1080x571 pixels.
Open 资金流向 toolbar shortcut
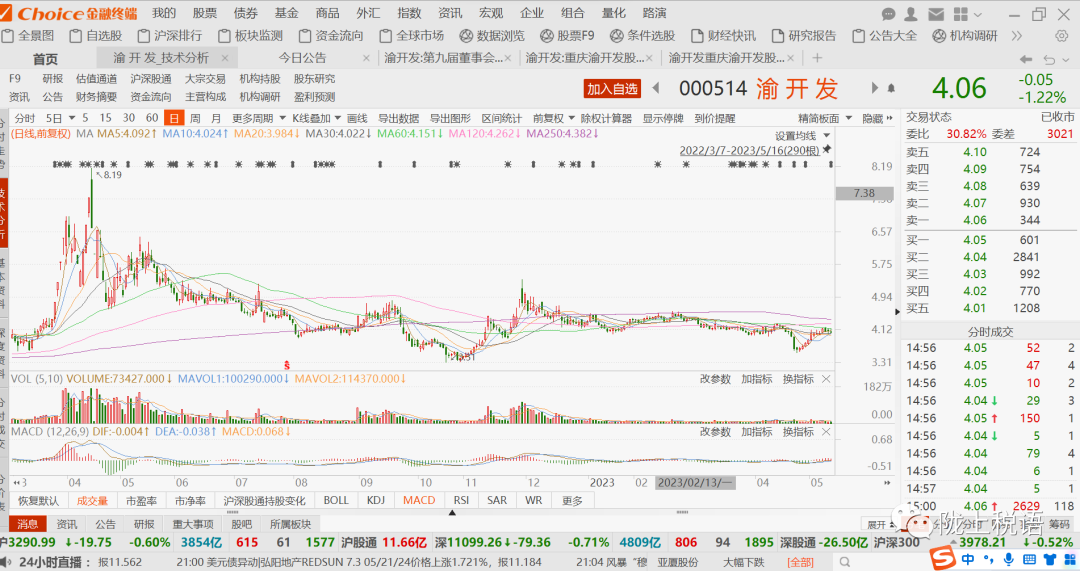[331, 36]
